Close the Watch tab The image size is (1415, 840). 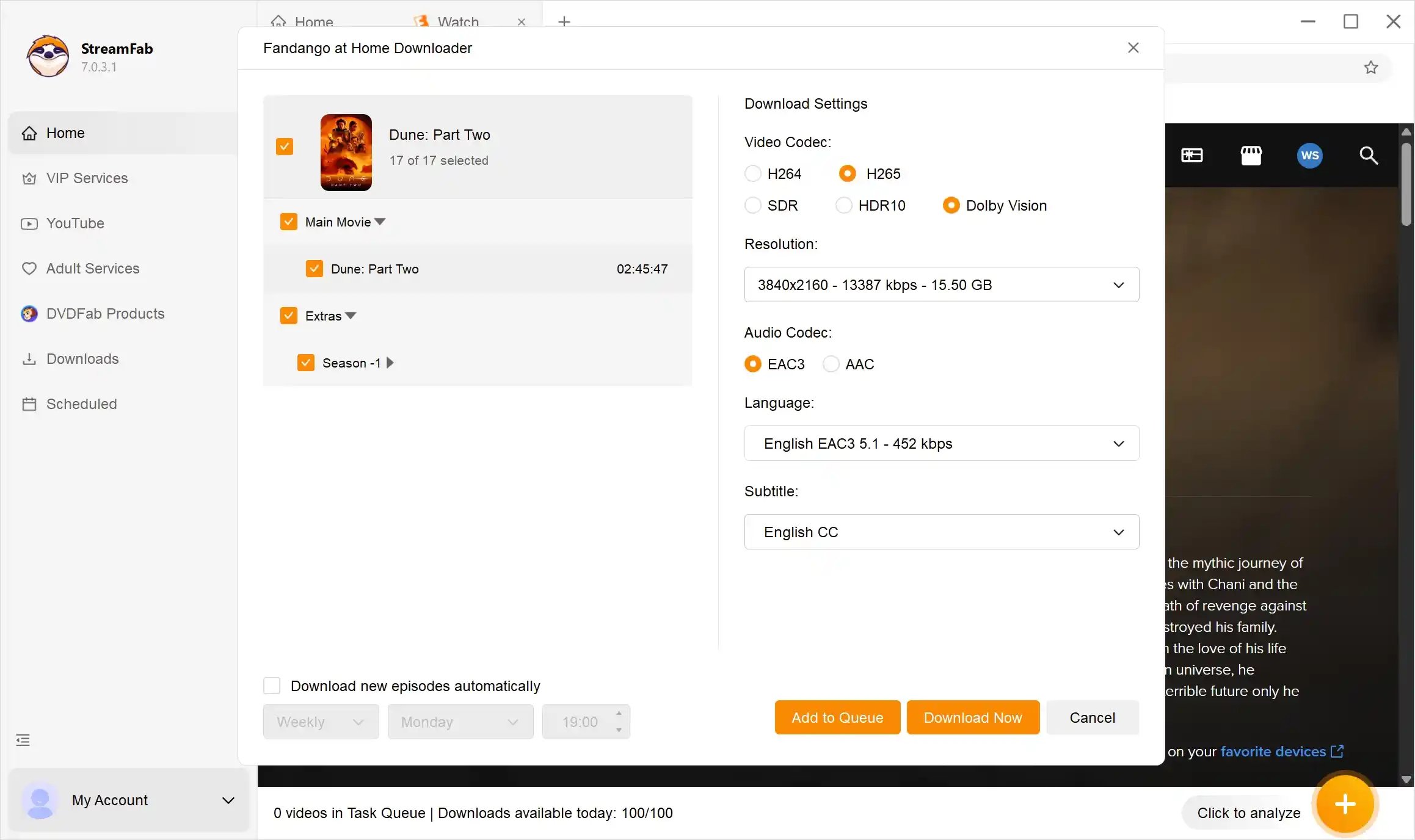[x=522, y=22]
